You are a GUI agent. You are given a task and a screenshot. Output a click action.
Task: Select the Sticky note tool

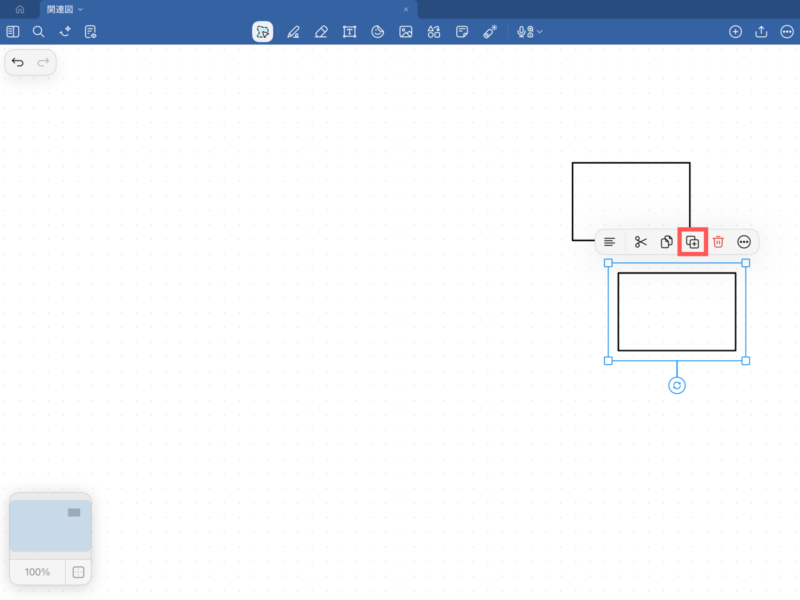[462, 32]
